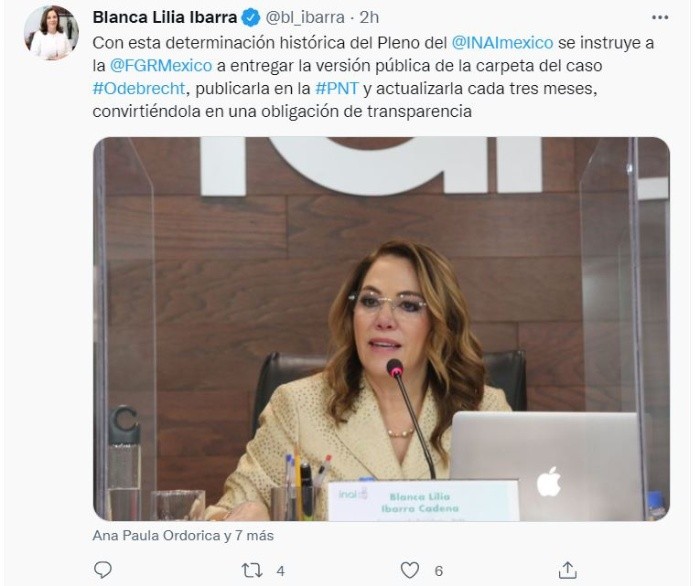The height and width of the screenshot is (586, 700).
Task: Open the share menu via upload icon
Action: coord(567,570)
